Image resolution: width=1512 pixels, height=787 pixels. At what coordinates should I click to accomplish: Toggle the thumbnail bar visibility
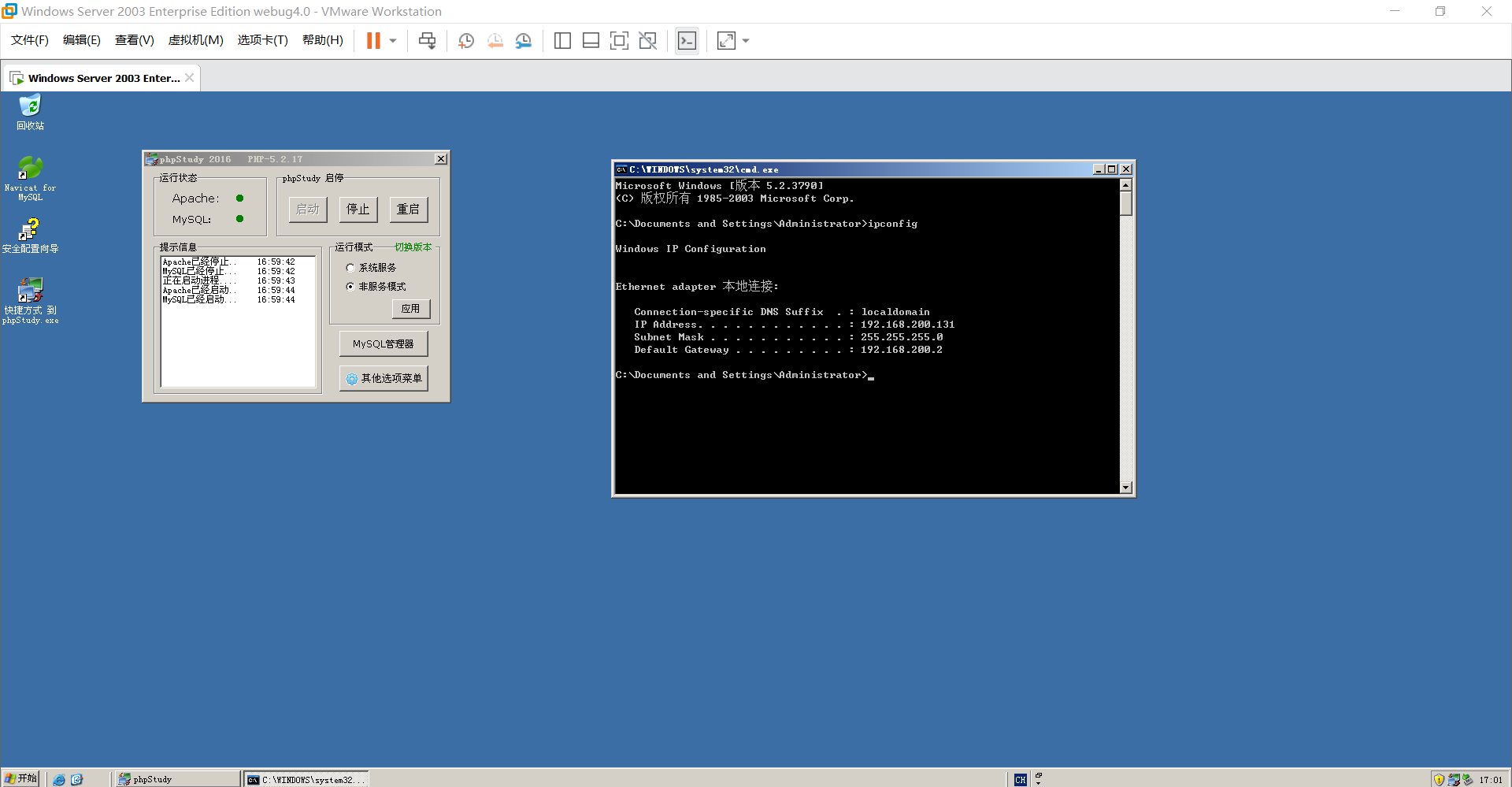tap(591, 40)
